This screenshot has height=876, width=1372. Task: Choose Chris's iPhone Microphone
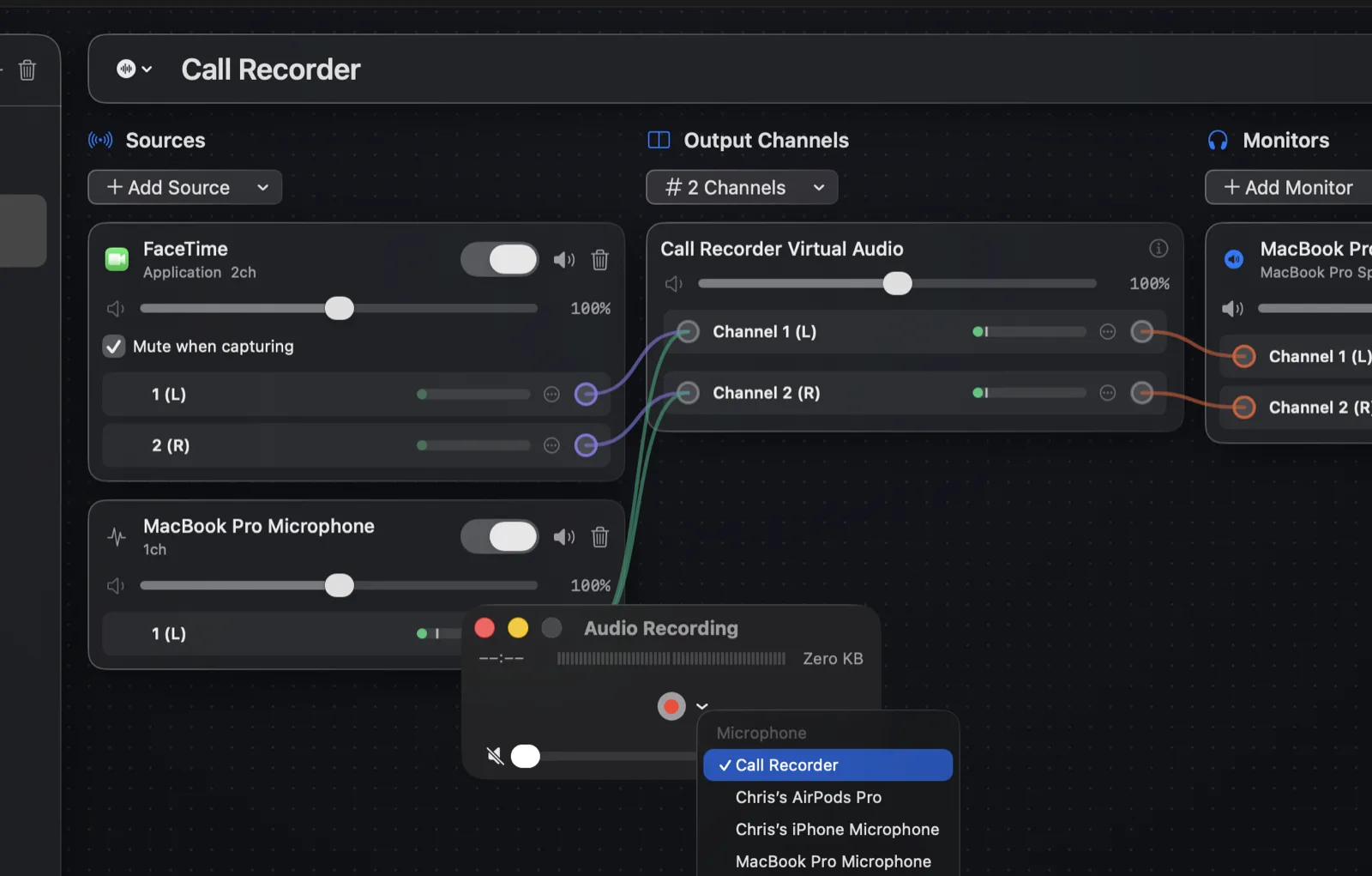828,830
